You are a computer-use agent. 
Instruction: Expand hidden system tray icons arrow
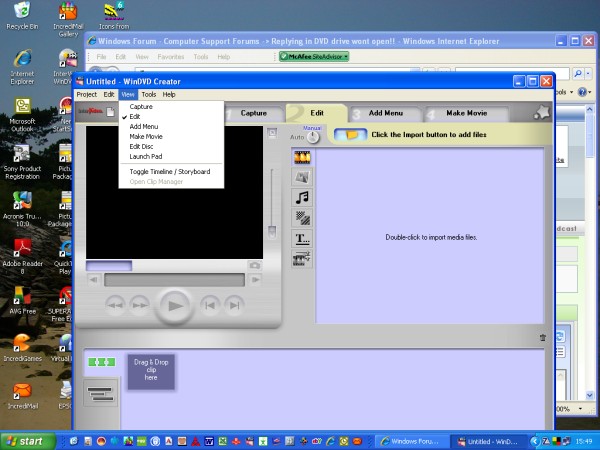tap(535, 442)
